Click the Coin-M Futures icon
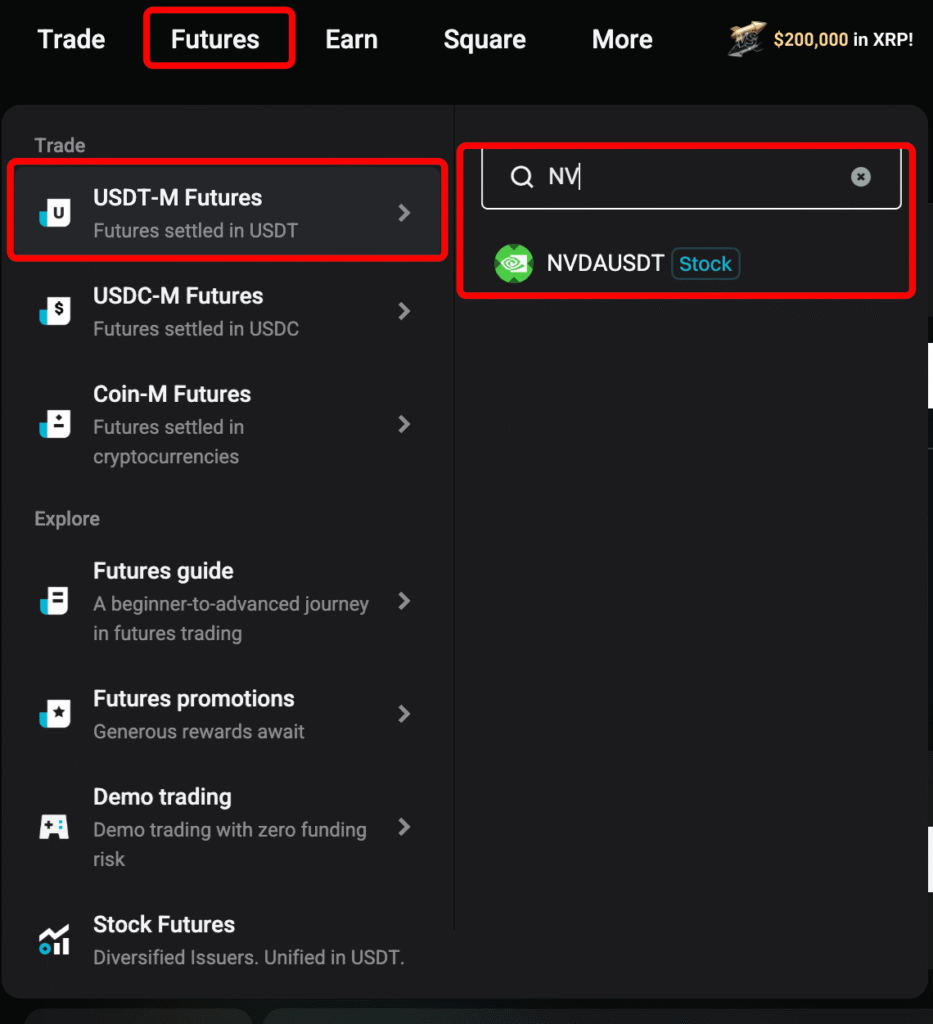This screenshot has height=1024, width=933. click(x=55, y=424)
